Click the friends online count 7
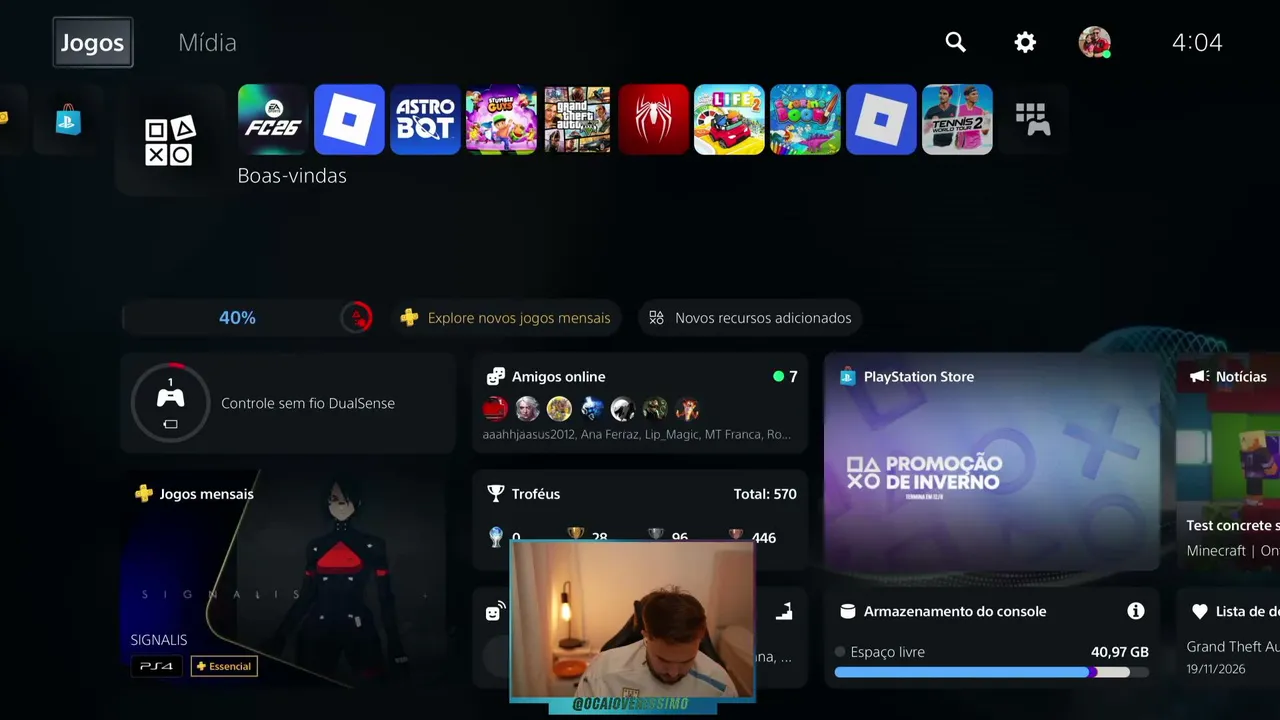 (793, 377)
